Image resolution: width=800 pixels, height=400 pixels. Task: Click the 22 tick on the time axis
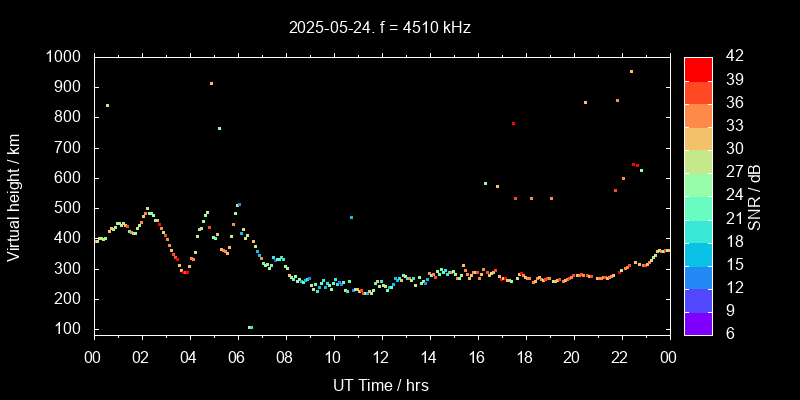pos(620,357)
